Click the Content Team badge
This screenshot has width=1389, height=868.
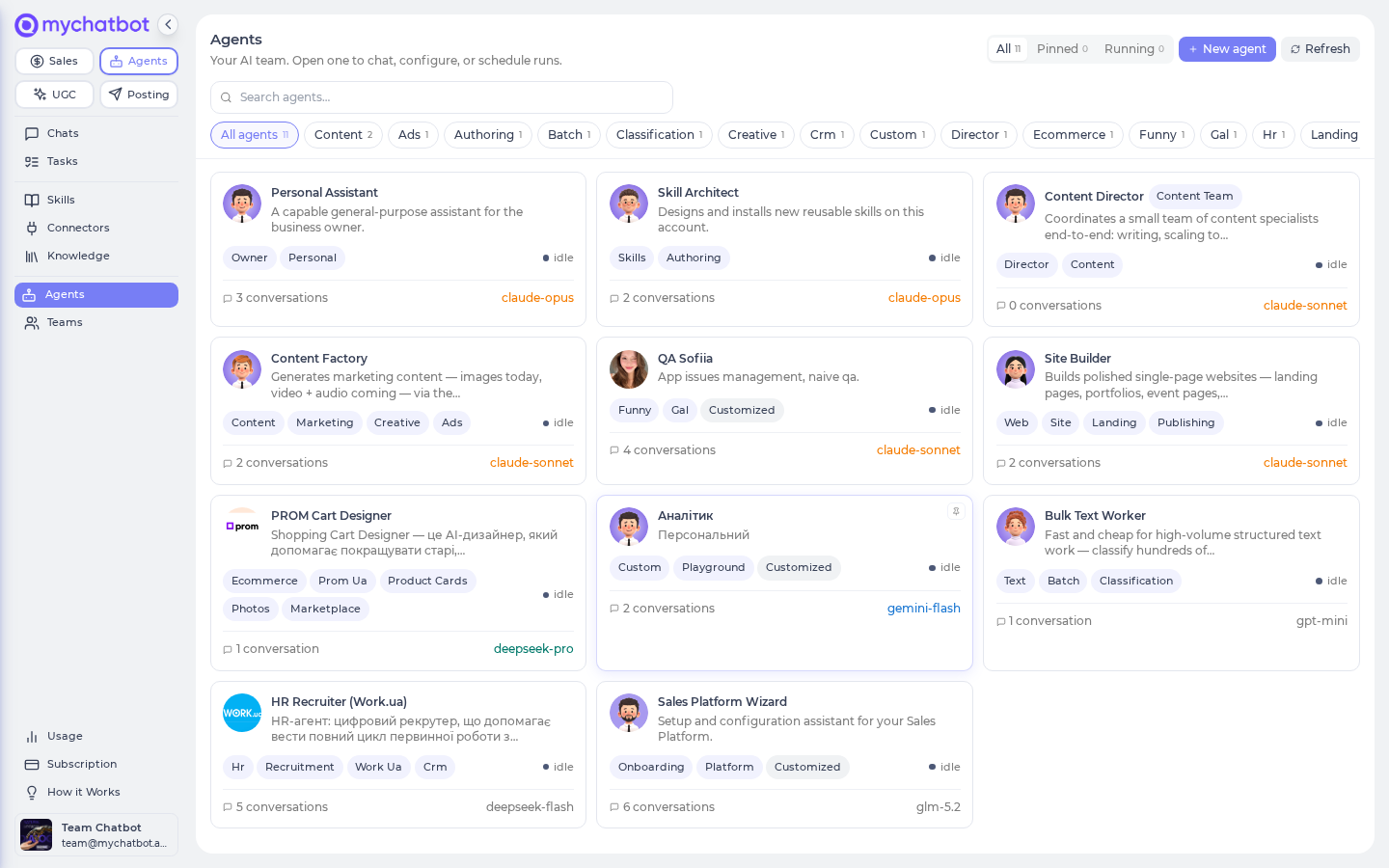coord(1195,196)
